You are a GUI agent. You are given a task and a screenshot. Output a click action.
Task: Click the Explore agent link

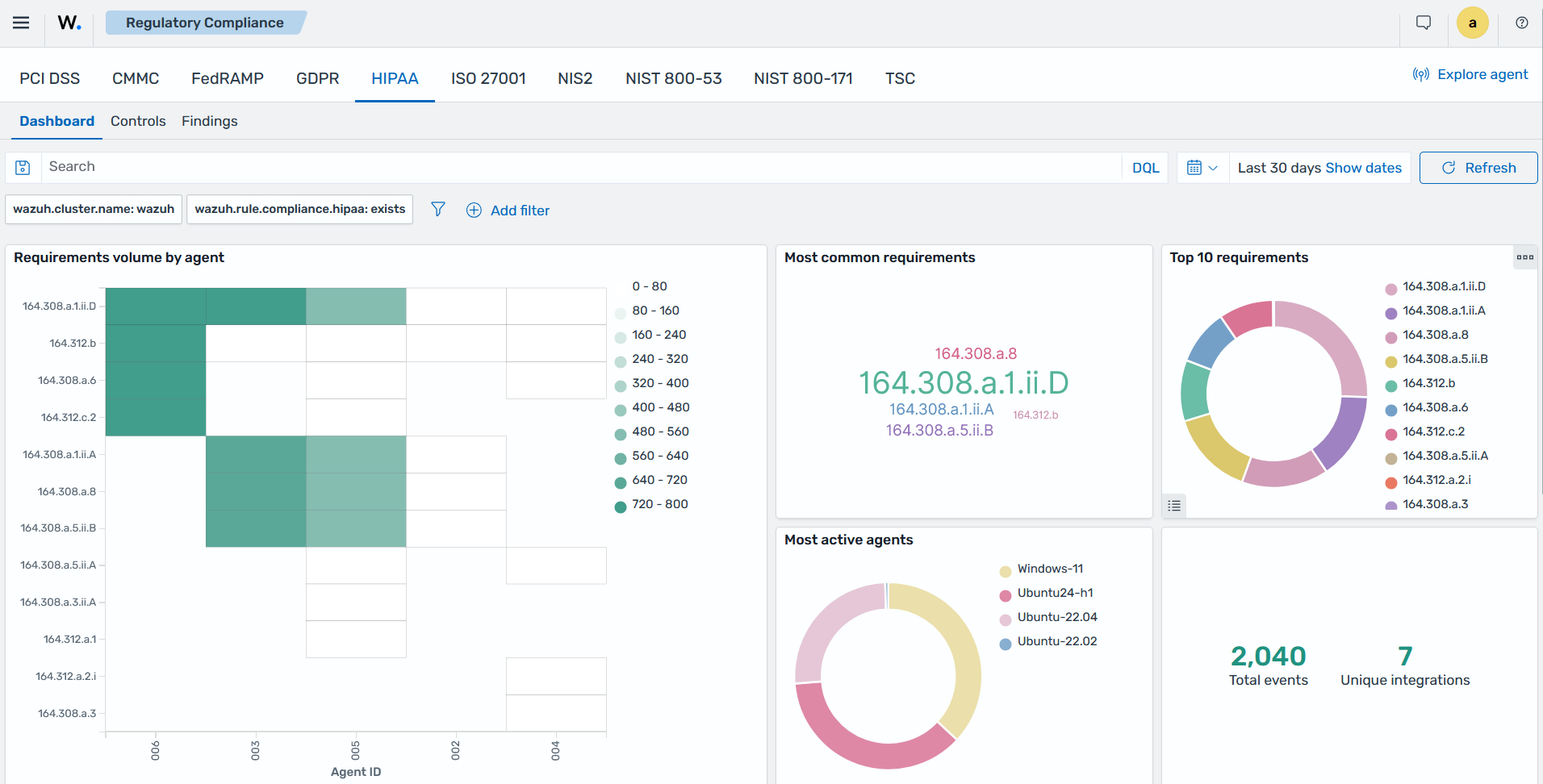(x=1470, y=74)
